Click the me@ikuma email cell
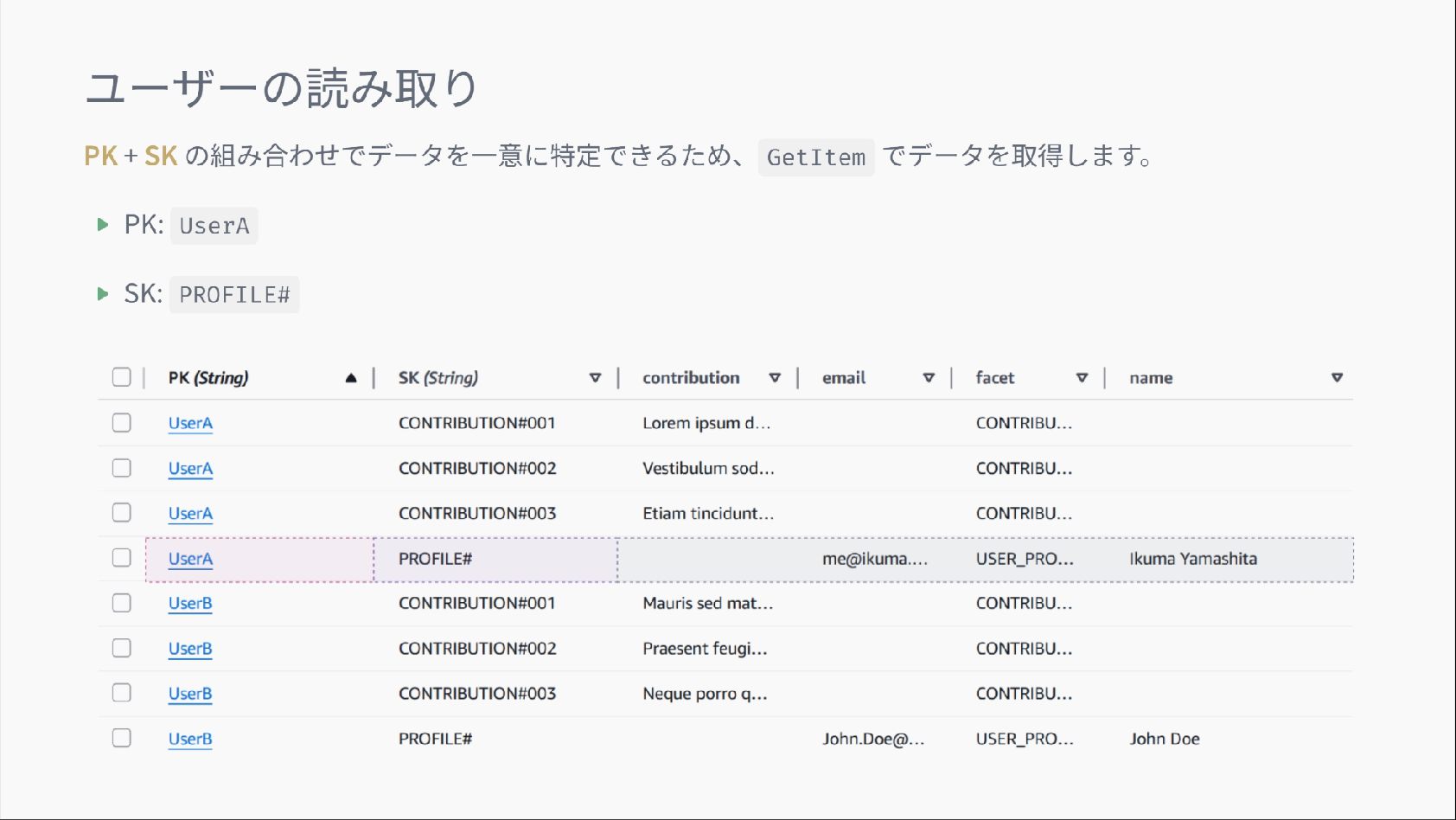This screenshot has width=1456, height=820. tap(874, 559)
